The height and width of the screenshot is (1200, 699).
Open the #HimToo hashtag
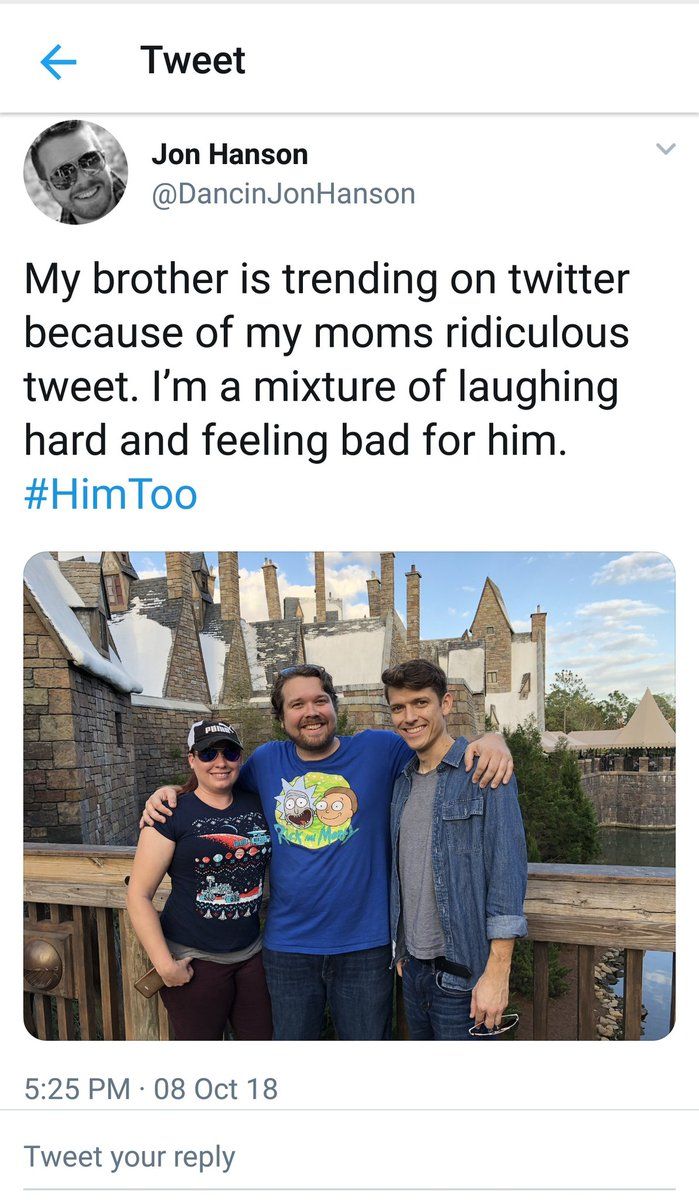pos(110,494)
